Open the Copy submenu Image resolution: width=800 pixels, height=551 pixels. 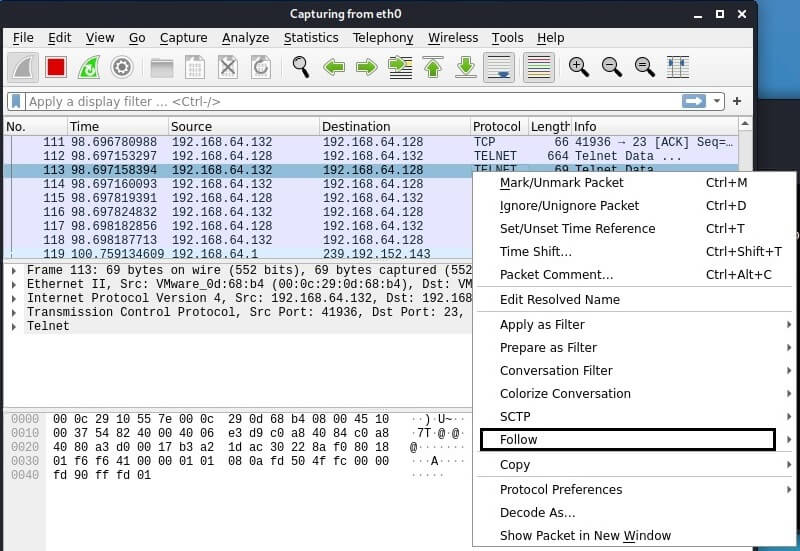click(634, 465)
